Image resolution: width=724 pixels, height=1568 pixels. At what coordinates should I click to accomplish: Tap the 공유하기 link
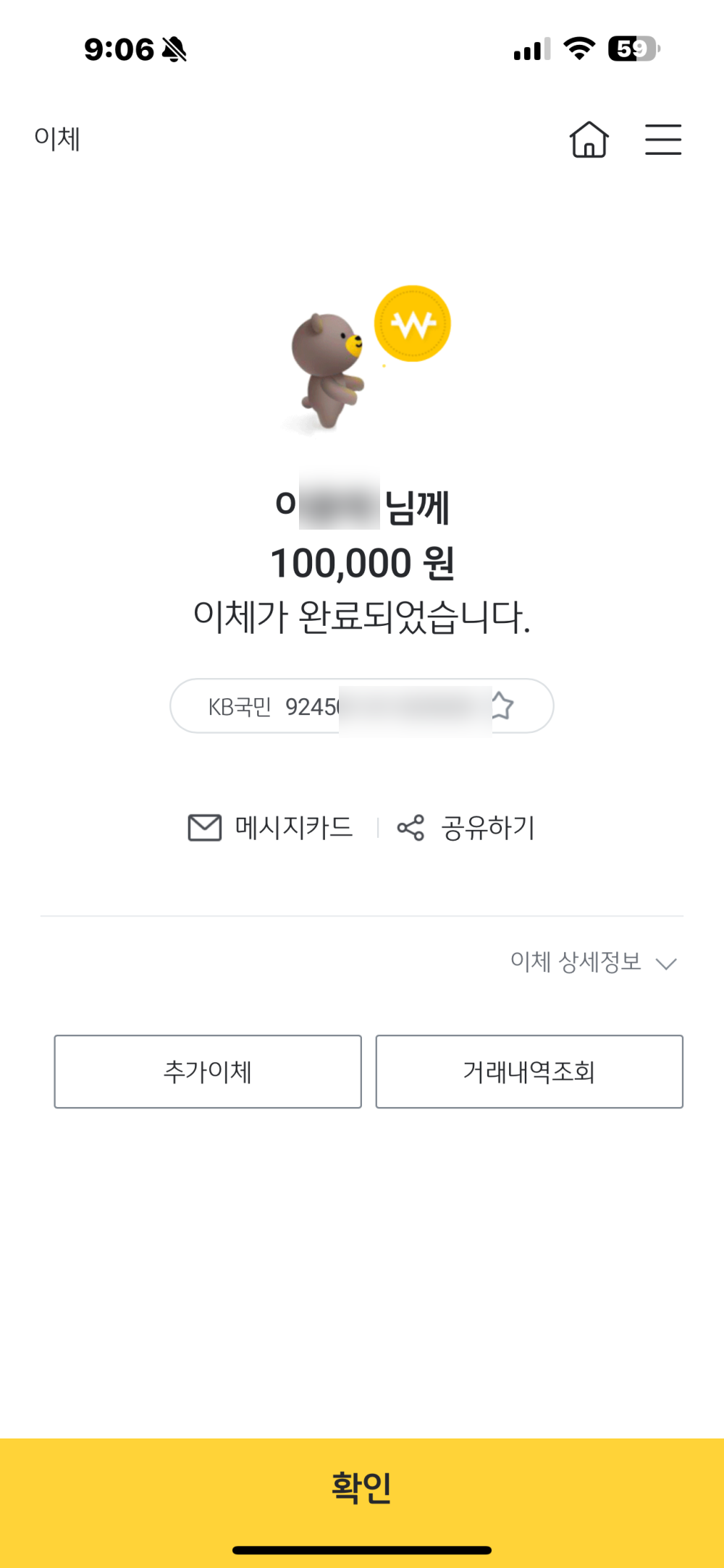coord(488,828)
